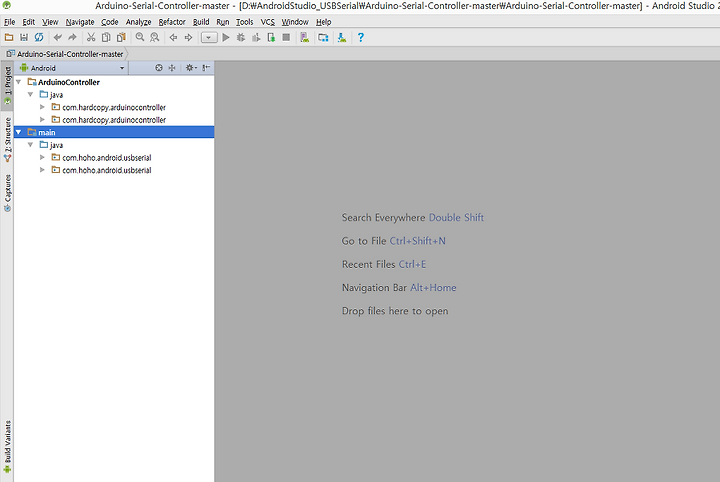Collapse the ArduinoController module node
Viewport: 720px width, 482px height.
[x=19, y=82]
